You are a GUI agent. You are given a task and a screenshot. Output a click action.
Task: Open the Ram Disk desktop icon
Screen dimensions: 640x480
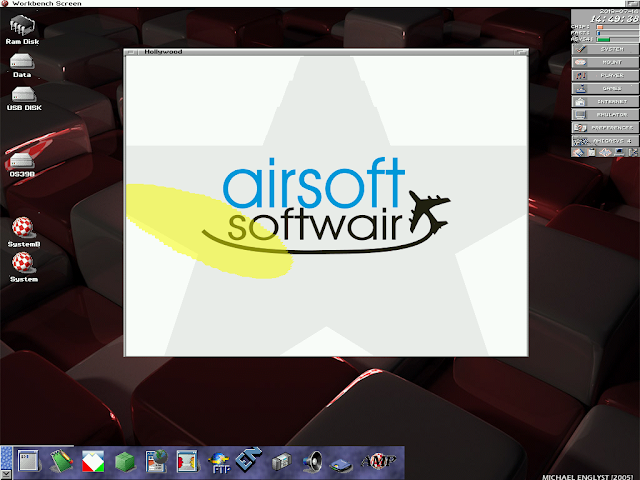tap(22, 29)
